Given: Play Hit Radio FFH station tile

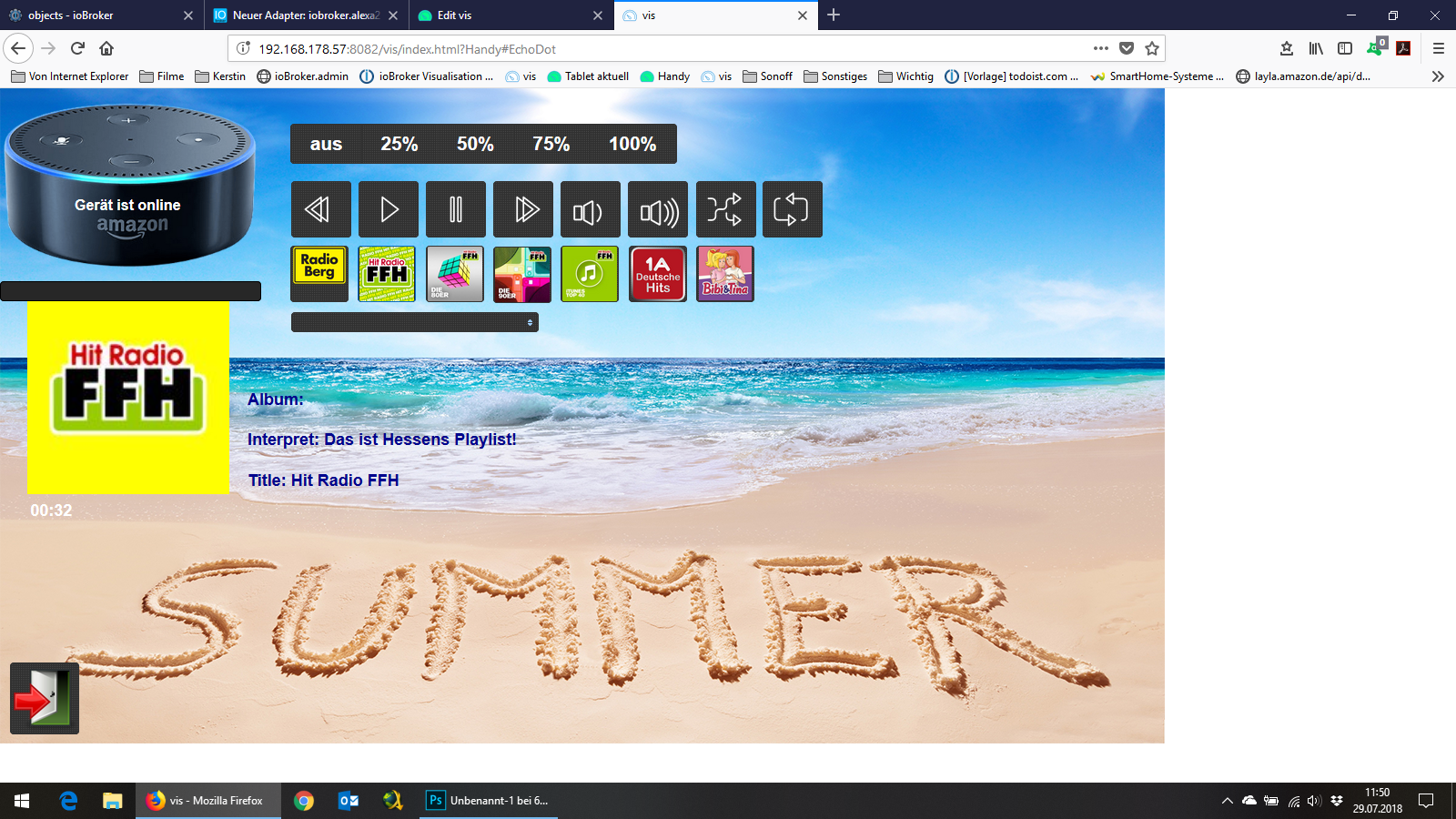Looking at the screenshot, I should tap(387, 274).
